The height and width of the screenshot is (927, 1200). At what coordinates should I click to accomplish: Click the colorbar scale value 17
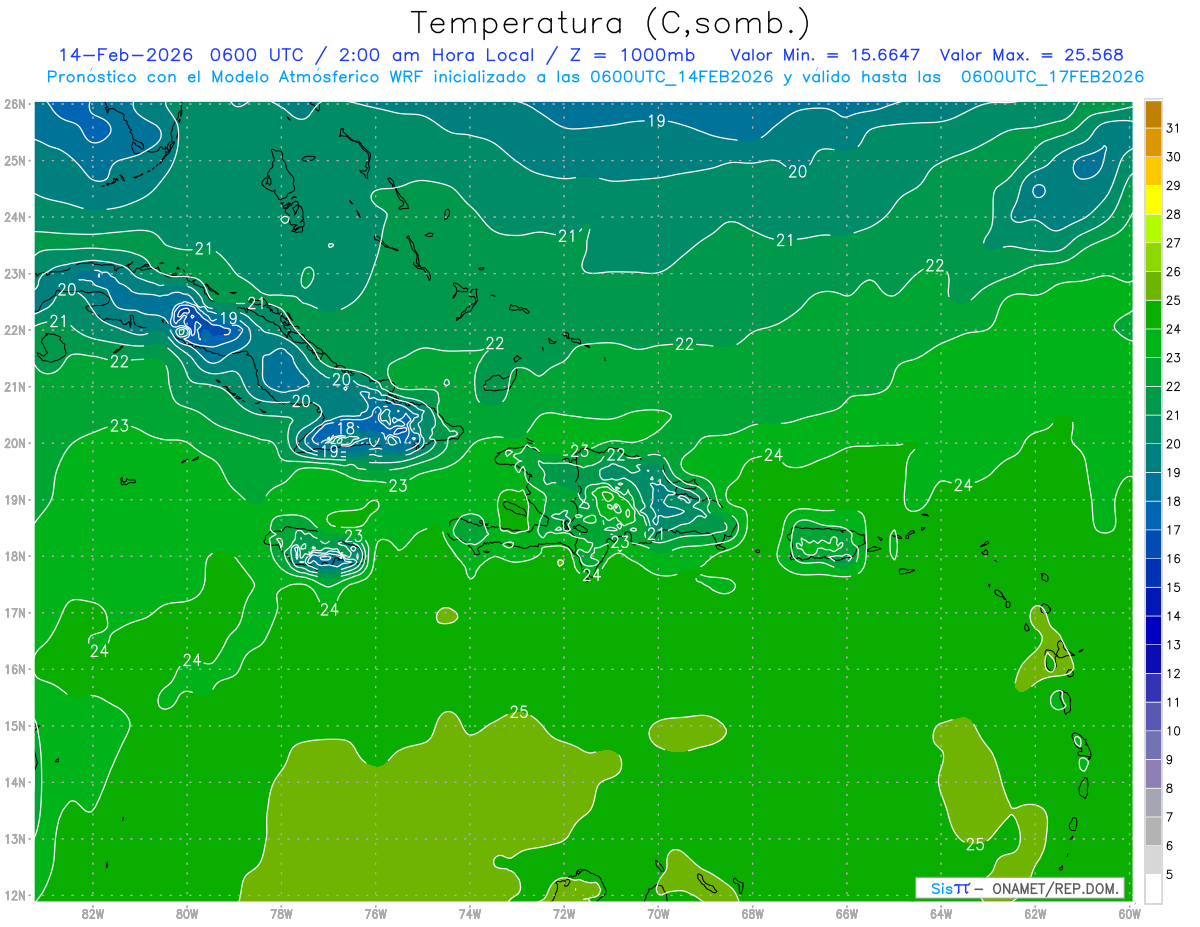[1174, 530]
